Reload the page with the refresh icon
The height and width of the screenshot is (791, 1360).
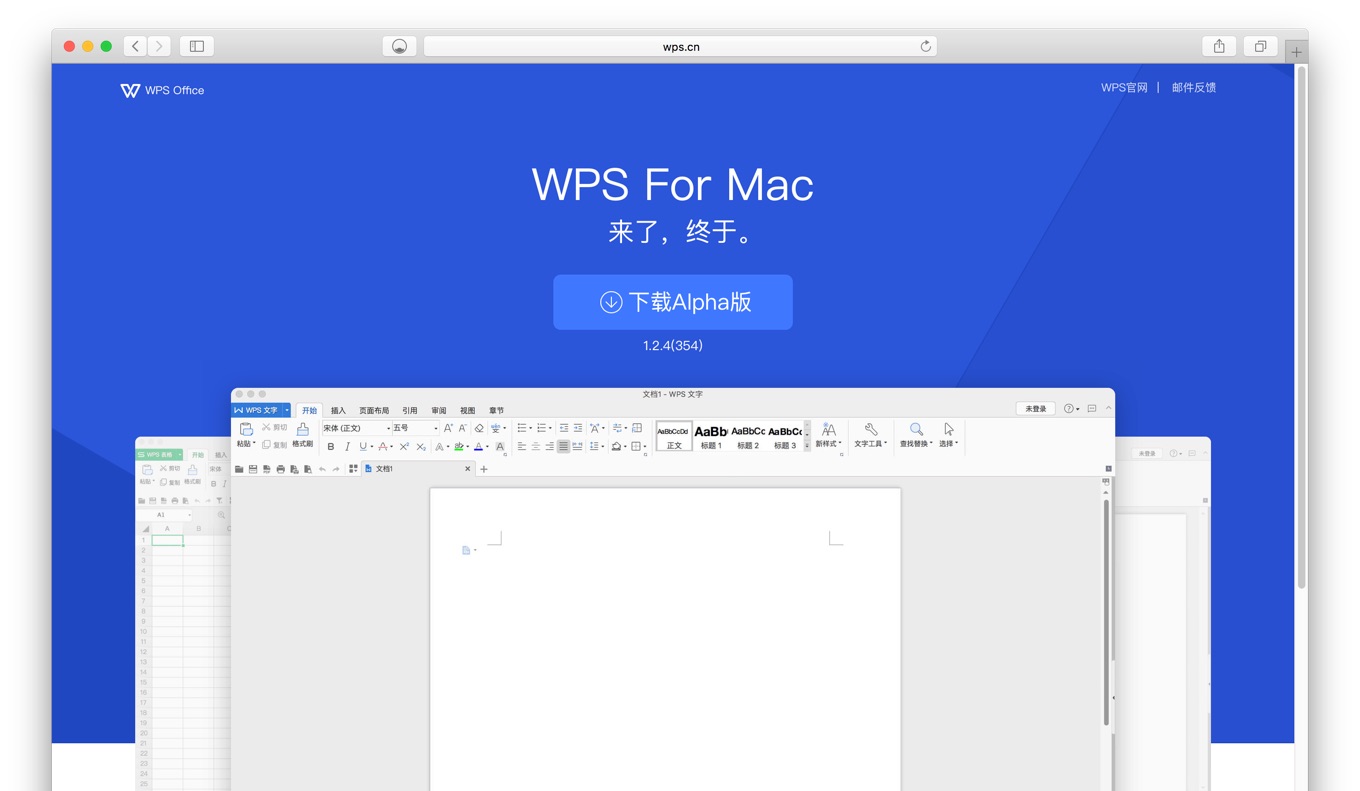coord(925,46)
